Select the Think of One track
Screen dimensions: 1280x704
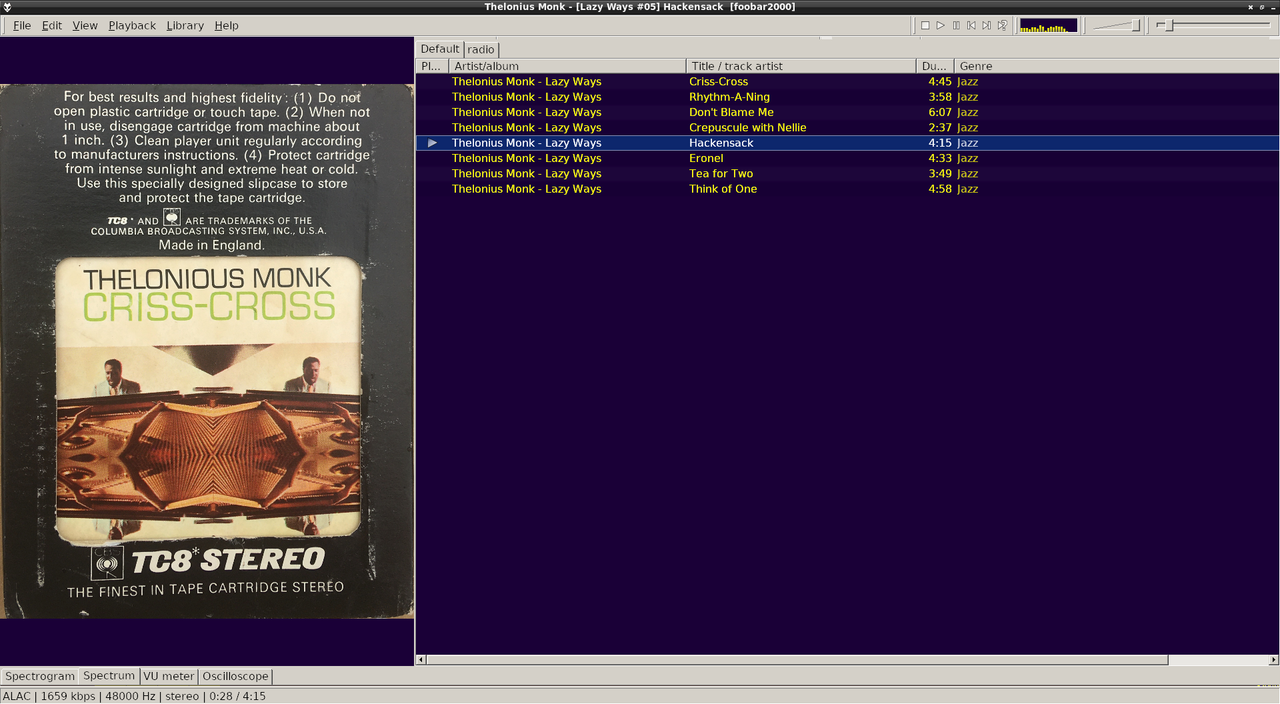[847, 188]
